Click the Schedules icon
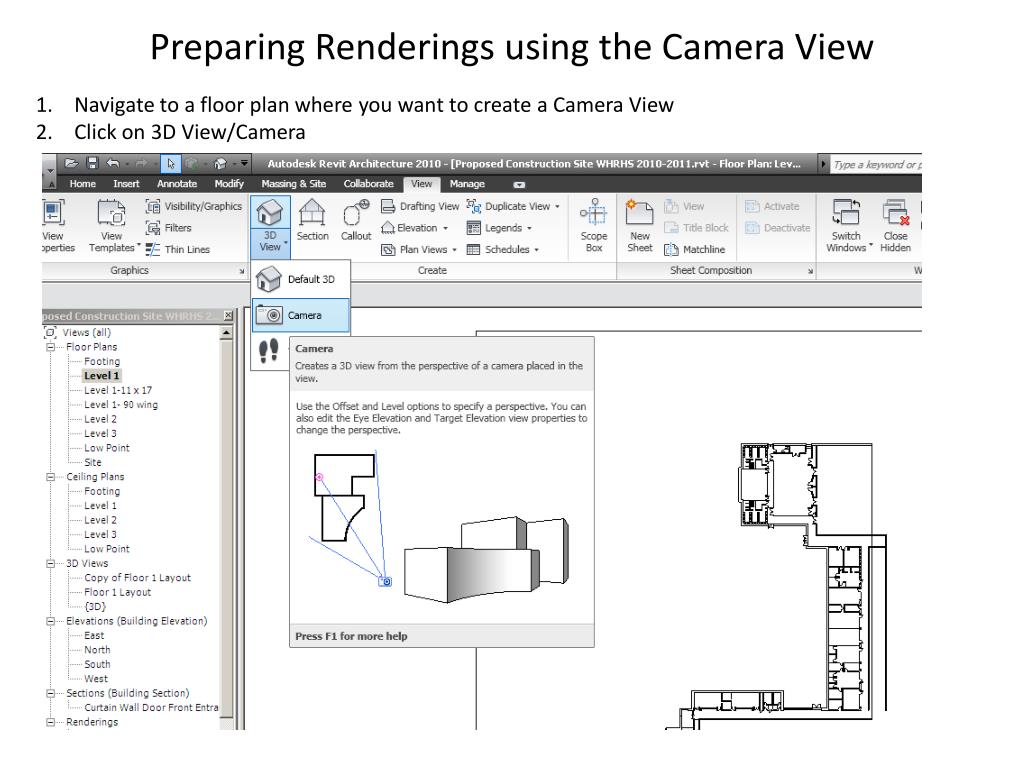 [x=473, y=249]
